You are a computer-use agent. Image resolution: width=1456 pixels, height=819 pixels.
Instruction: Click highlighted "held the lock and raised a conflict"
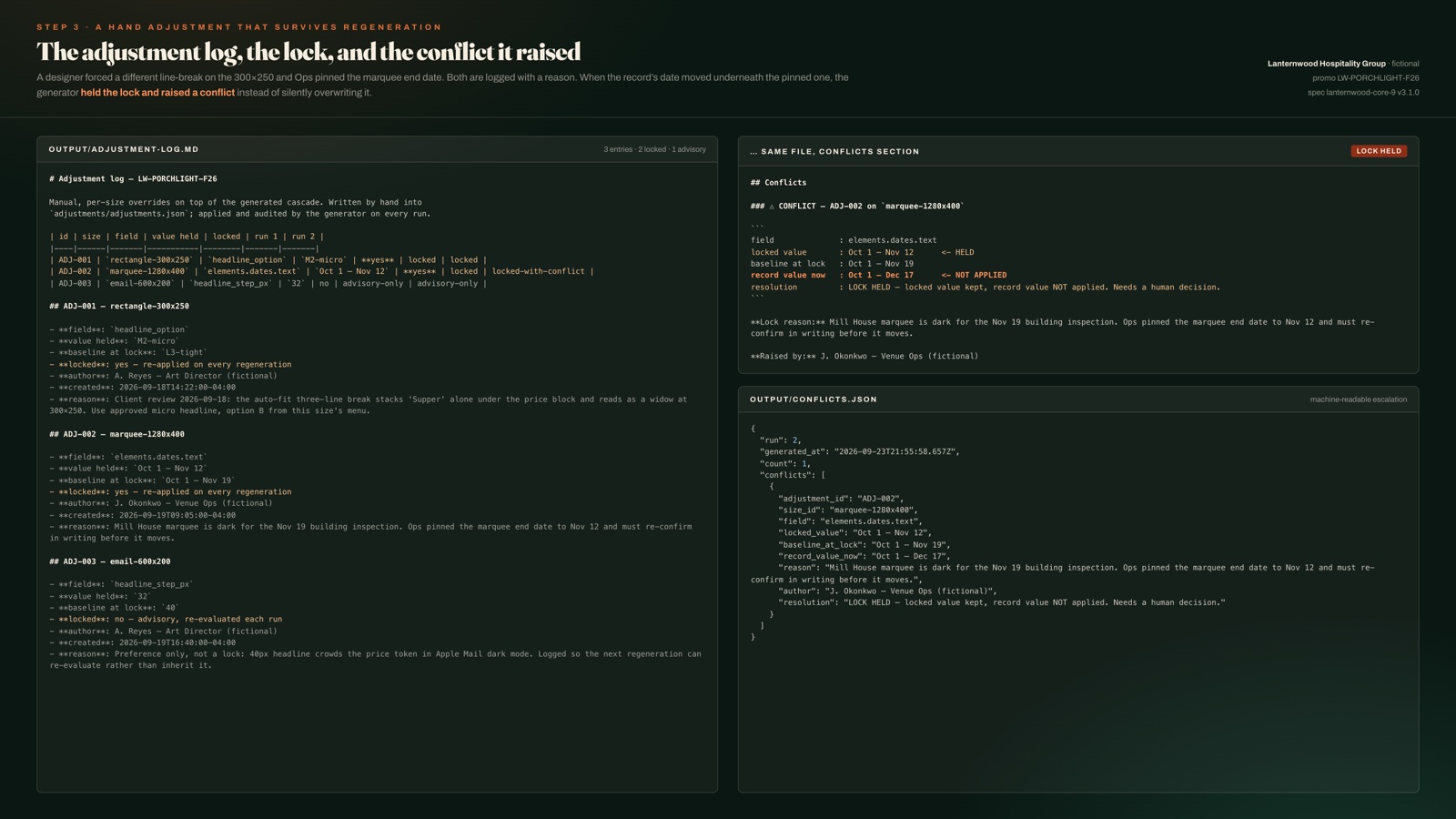click(157, 93)
